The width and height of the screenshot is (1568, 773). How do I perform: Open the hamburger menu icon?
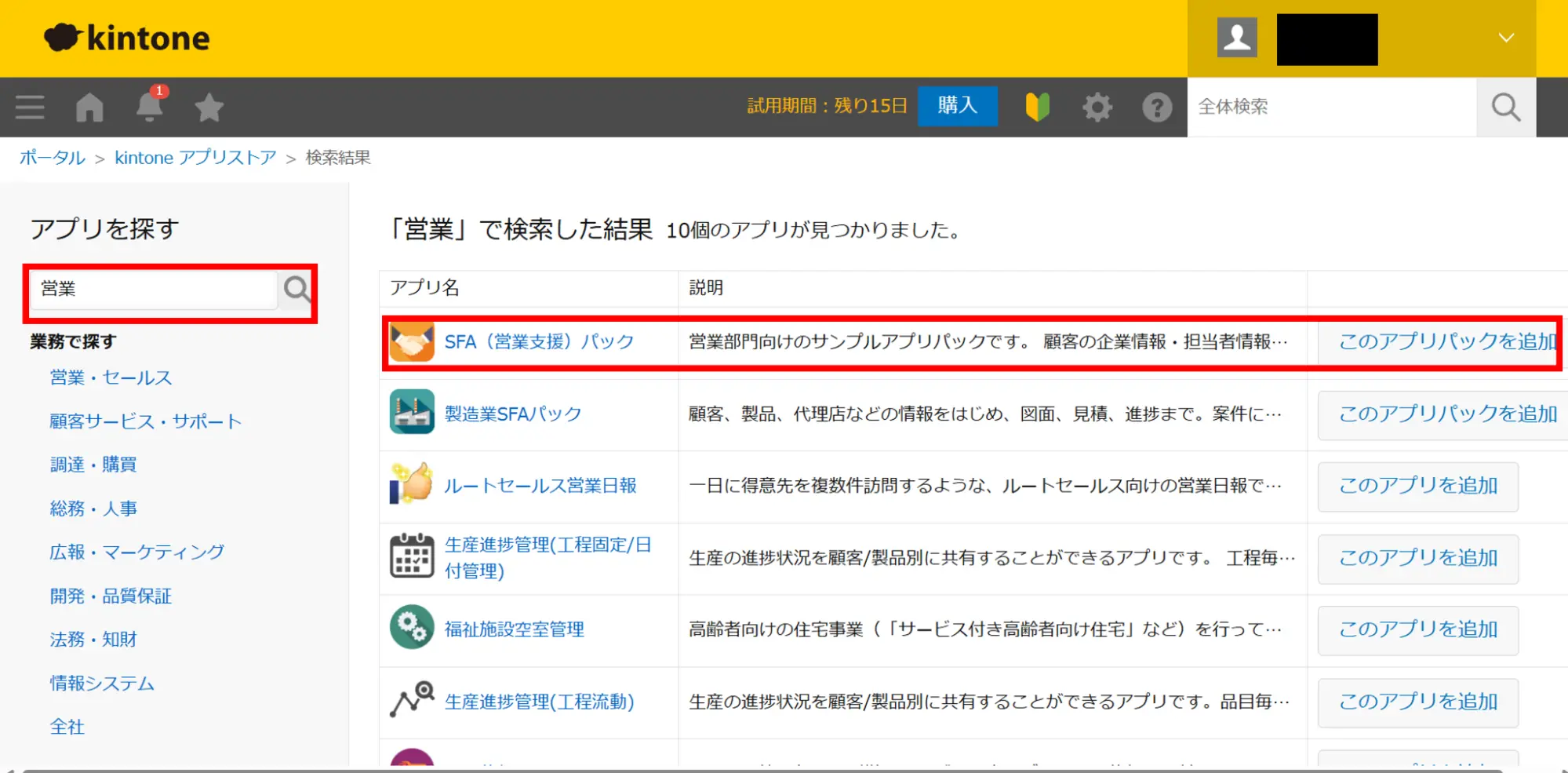coord(30,107)
